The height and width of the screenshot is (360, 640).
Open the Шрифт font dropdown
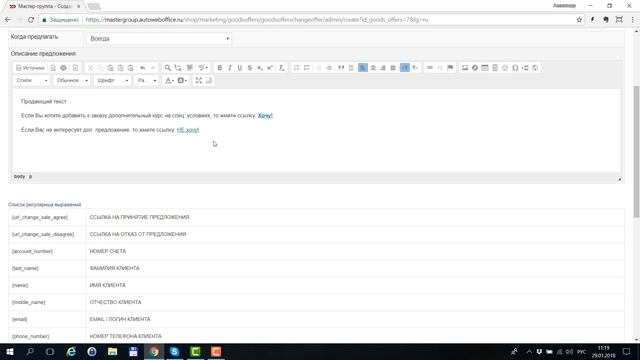pos(112,80)
